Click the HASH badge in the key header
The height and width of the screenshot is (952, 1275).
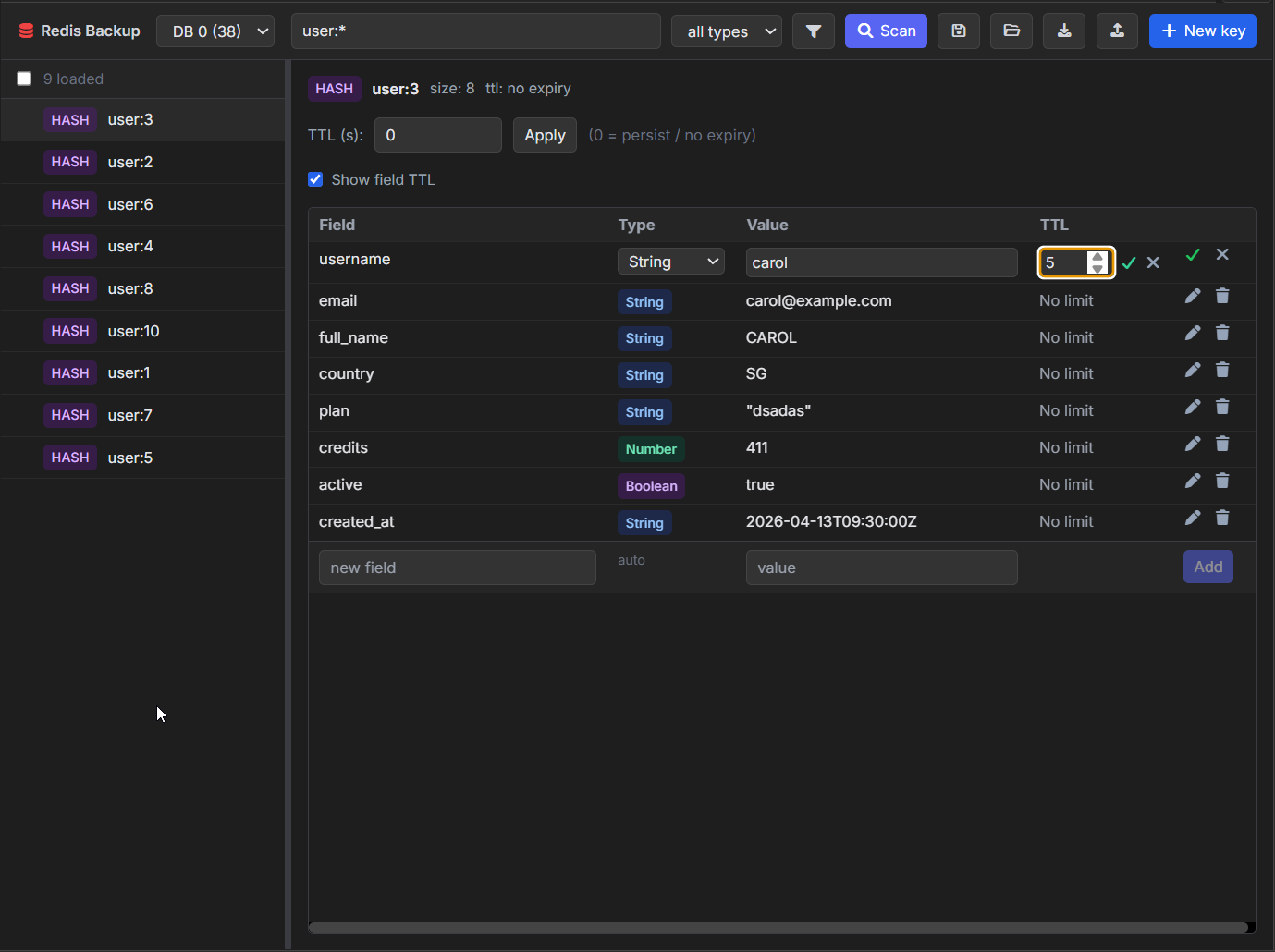[334, 89]
